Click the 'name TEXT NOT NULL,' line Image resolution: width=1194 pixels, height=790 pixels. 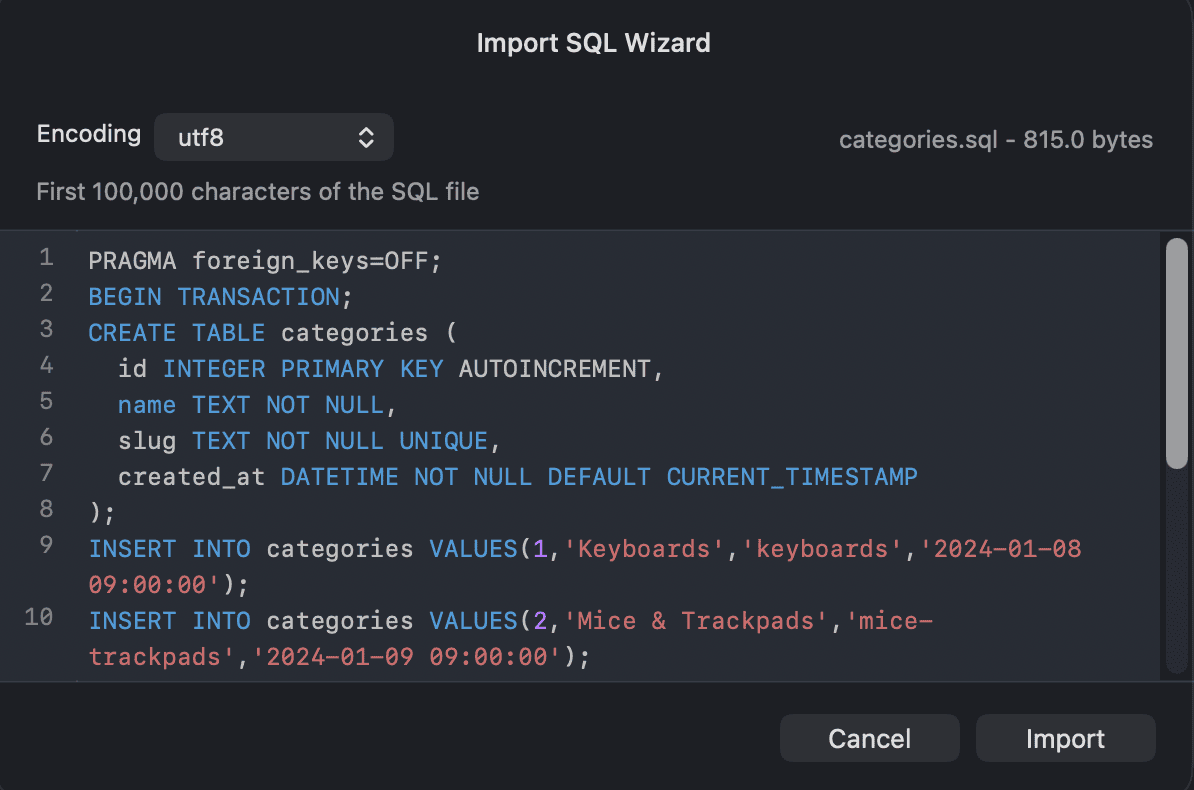click(257, 405)
